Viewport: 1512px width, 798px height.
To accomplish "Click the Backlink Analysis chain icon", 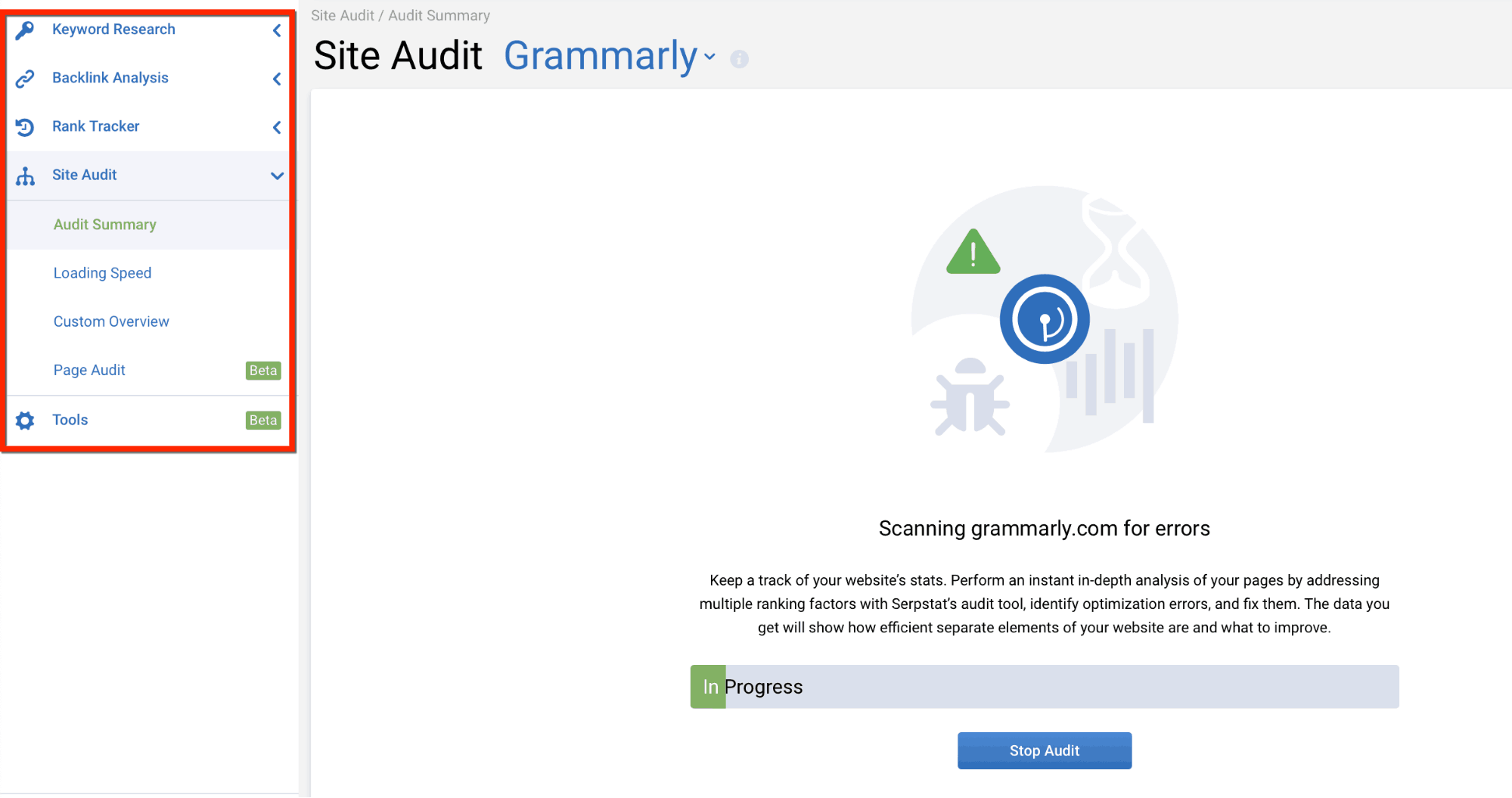I will coord(25,78).
